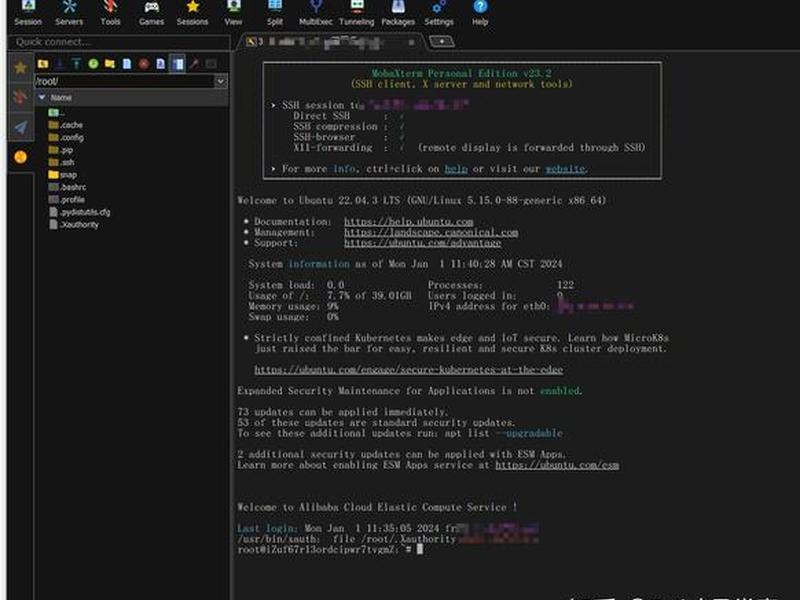Click the document icon beside red delete icon
Viewport: 800px width, 600px height.
click(160, 64)
